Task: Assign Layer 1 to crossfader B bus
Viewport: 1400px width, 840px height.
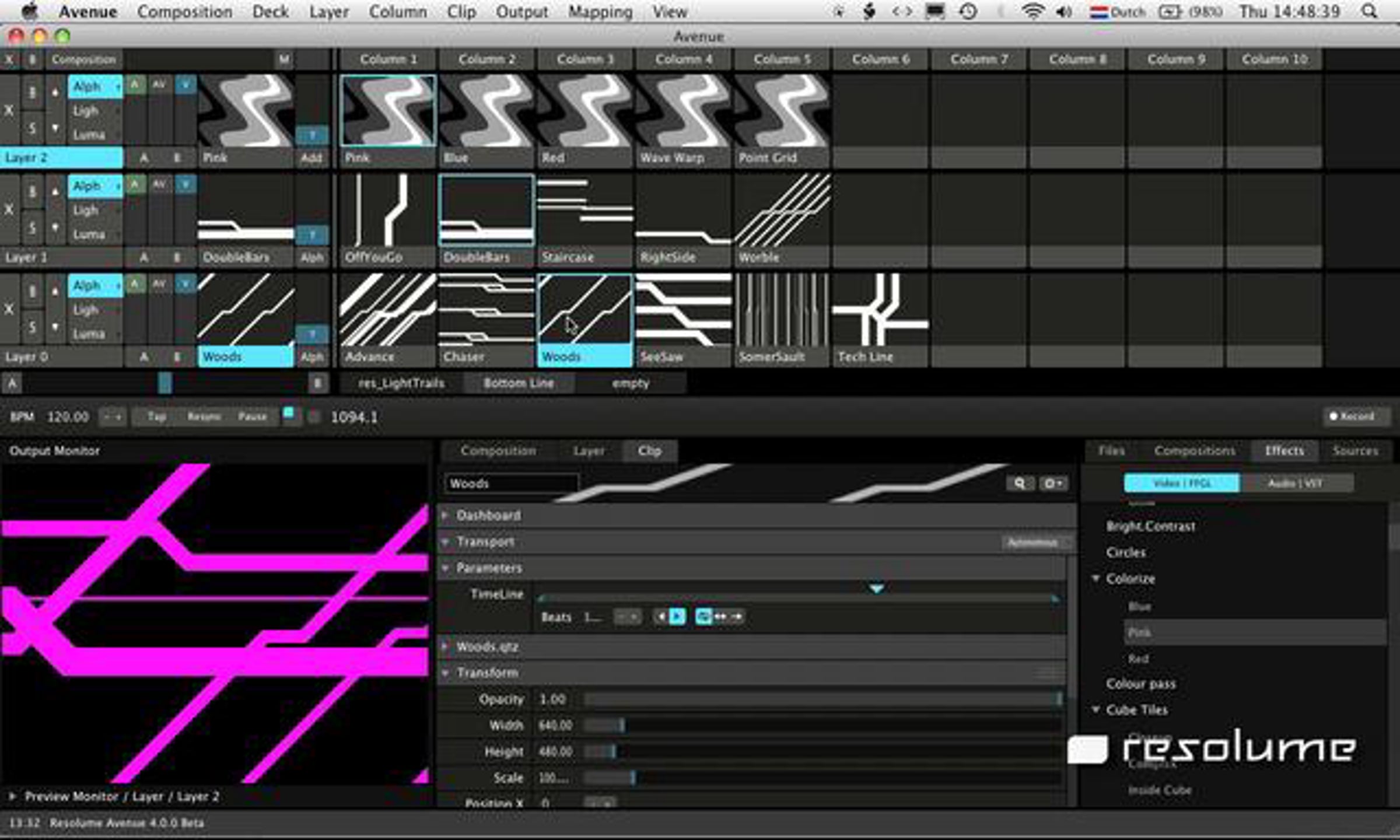Action: click(x=177, y=257)
